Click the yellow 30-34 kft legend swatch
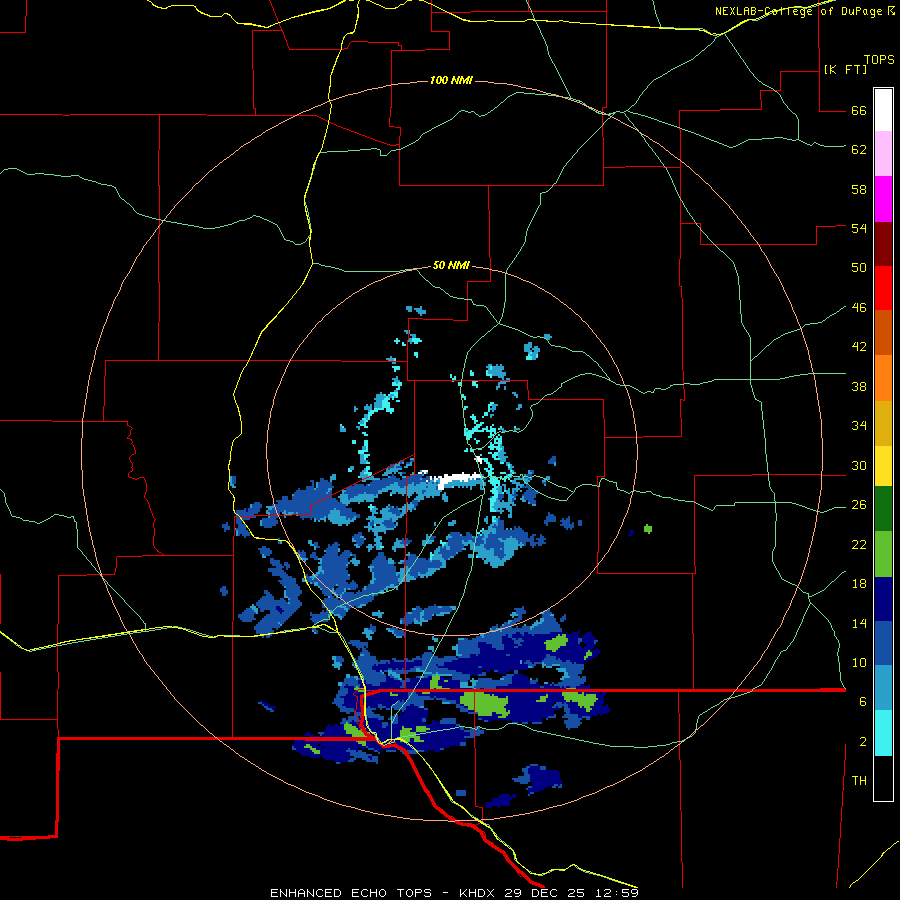This screenshot has height=900, width=900. click(x=883, y=466)
